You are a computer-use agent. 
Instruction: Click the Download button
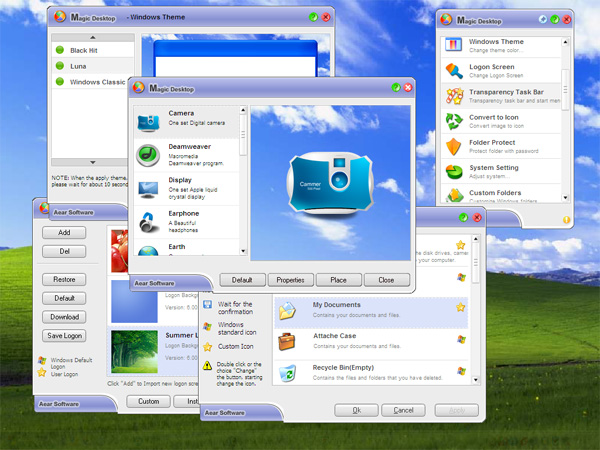pyautogui.click(x=64, y=317)
